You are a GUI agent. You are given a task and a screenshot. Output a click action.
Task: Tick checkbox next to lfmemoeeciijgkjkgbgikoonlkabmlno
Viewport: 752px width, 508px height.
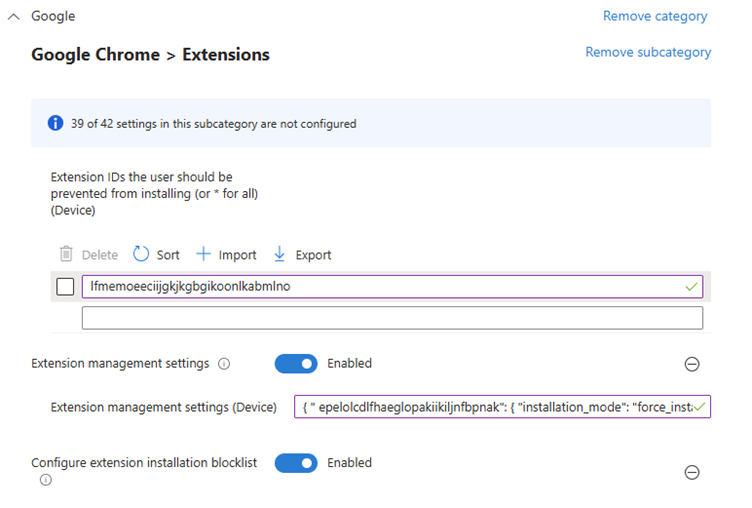pos(65,286)
